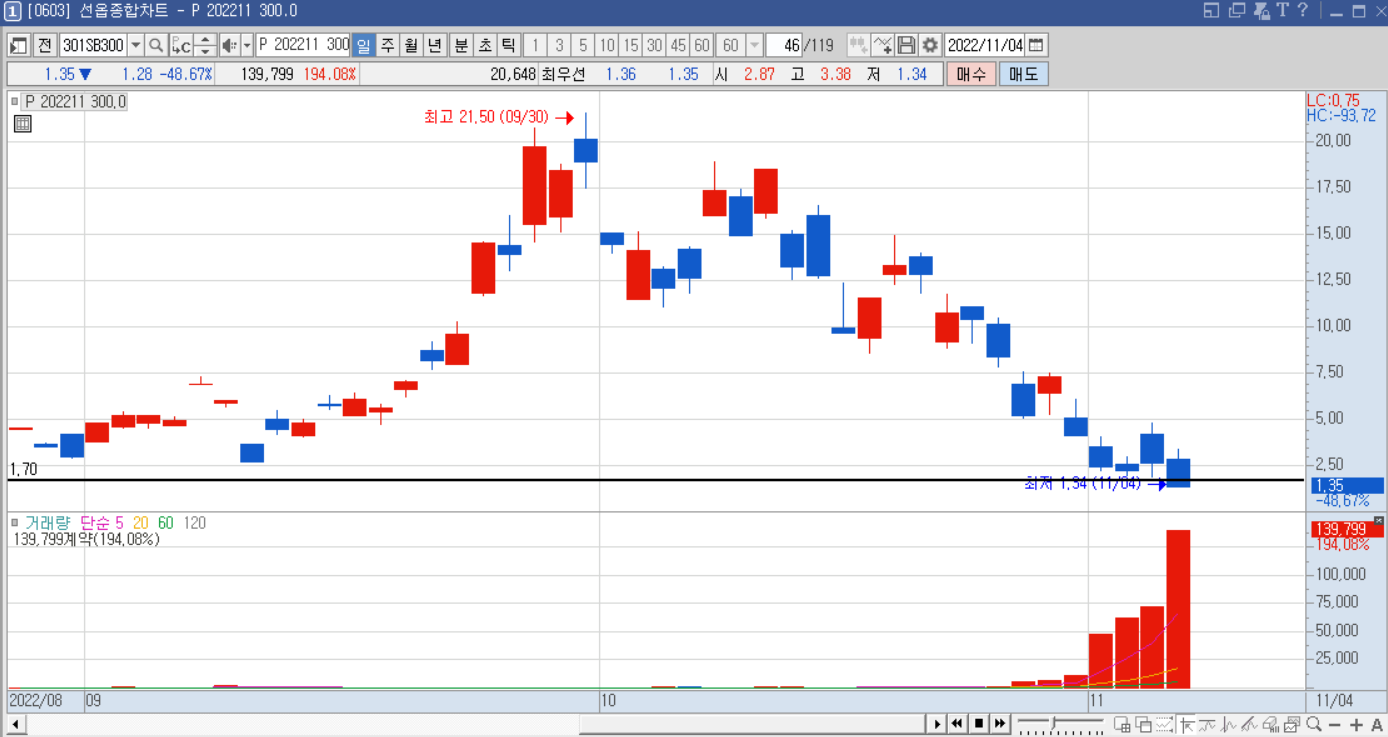The height and width of the screenshot is (737, 1388).
Task: Click the horizontal scrollbar left arrow
Action: [x=17, y=725]
